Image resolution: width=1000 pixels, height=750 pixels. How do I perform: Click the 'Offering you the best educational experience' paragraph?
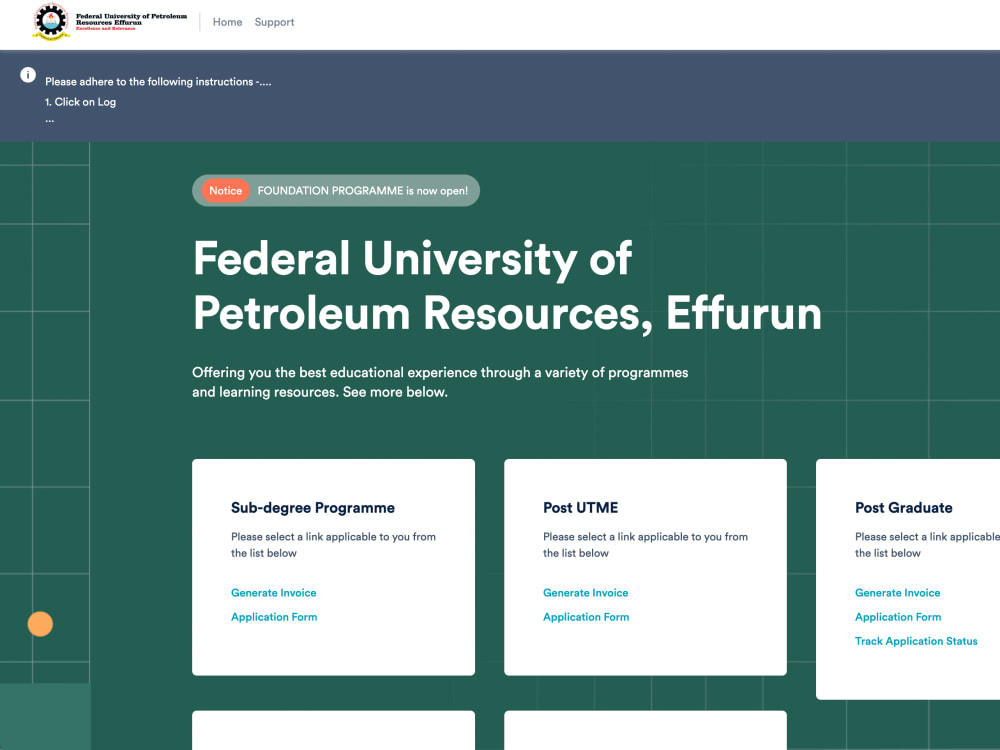(x=440, y=382)
